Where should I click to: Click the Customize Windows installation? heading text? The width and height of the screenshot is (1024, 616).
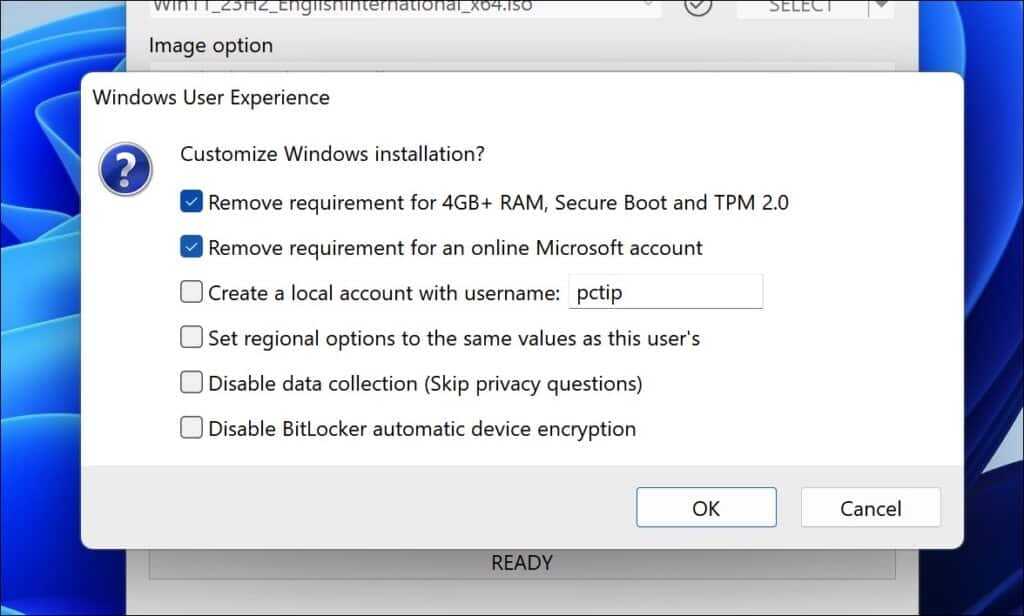[x=332, y=155]
